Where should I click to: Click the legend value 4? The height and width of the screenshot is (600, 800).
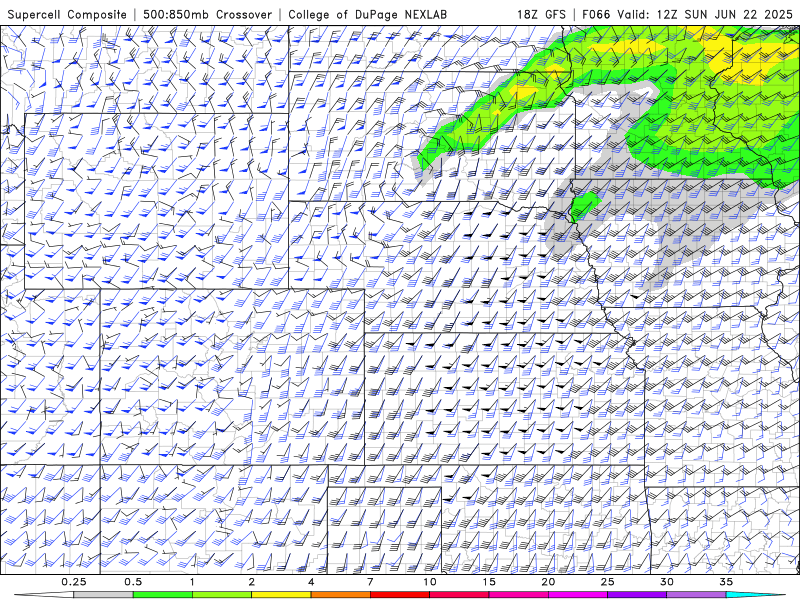pos(311,582)
